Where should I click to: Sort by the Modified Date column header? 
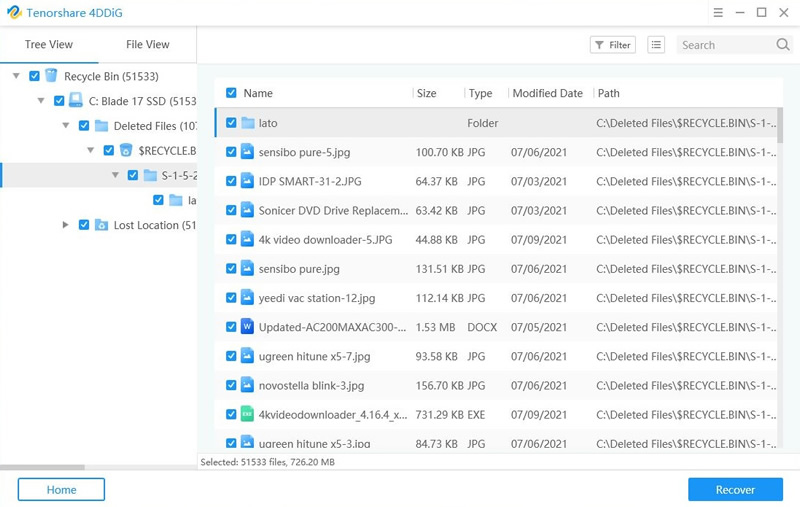coord(547,93)
